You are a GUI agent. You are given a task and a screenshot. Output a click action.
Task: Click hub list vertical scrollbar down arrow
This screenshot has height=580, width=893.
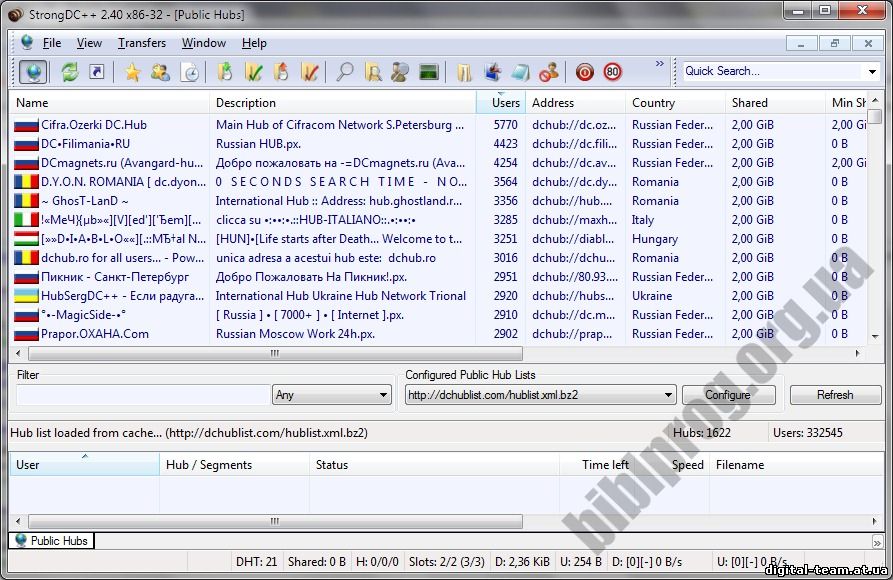[875, 337]
